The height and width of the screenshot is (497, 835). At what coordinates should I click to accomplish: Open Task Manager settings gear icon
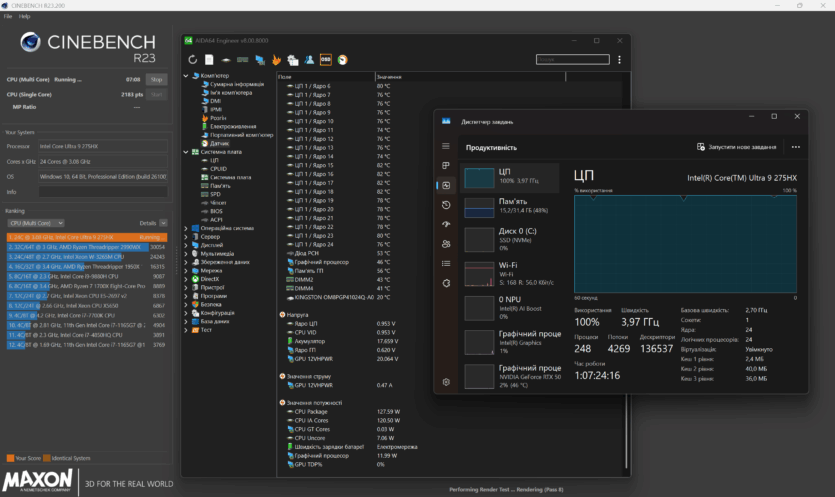point(446,381)
